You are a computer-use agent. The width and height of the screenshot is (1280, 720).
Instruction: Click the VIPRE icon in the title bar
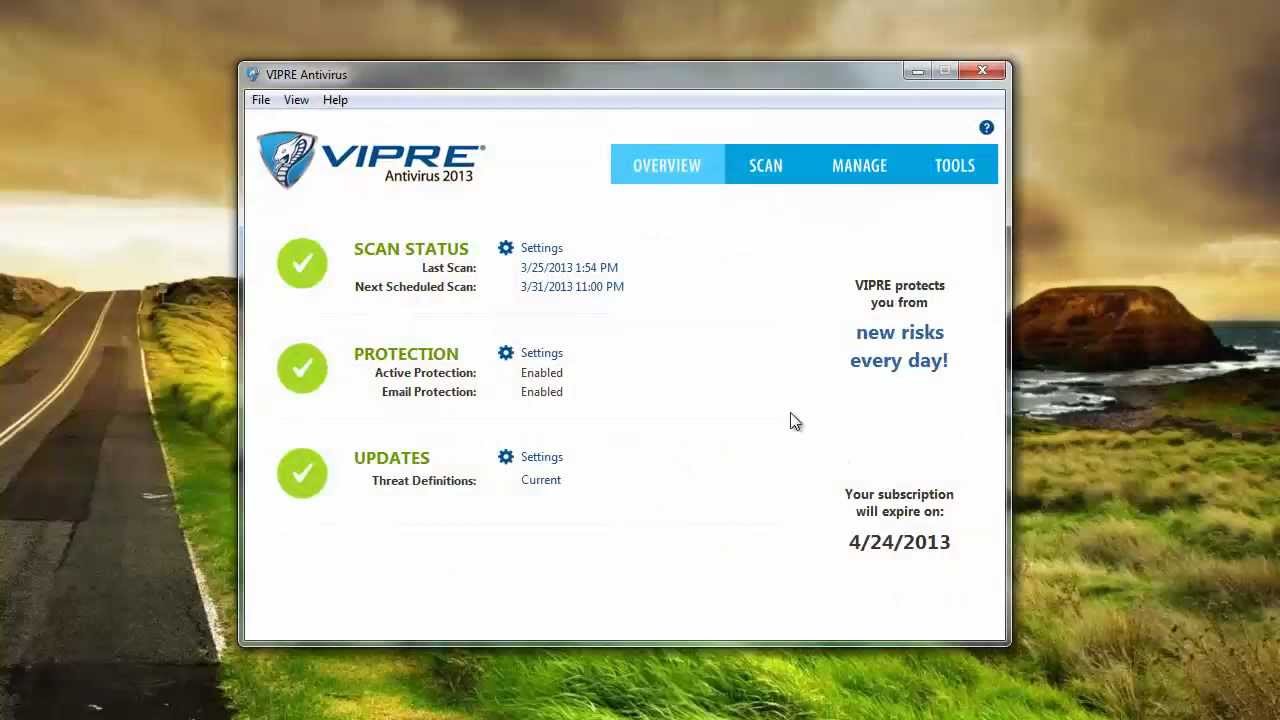(x=253, y=75)
